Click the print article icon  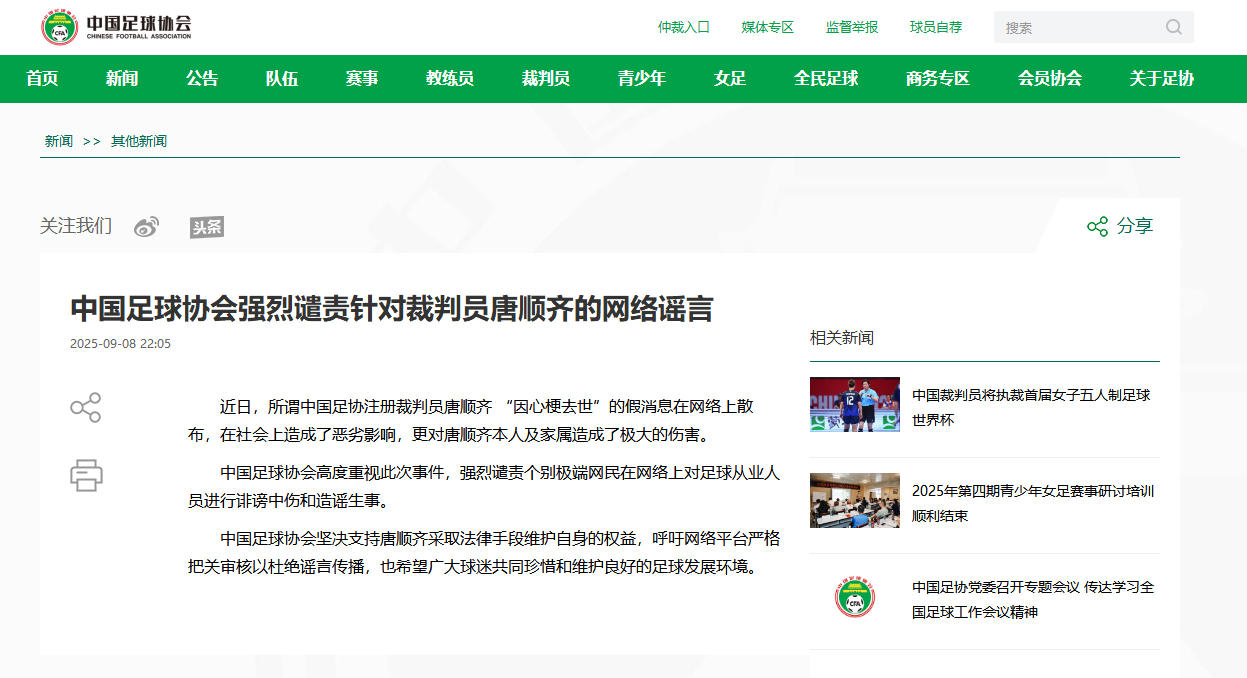86,475
